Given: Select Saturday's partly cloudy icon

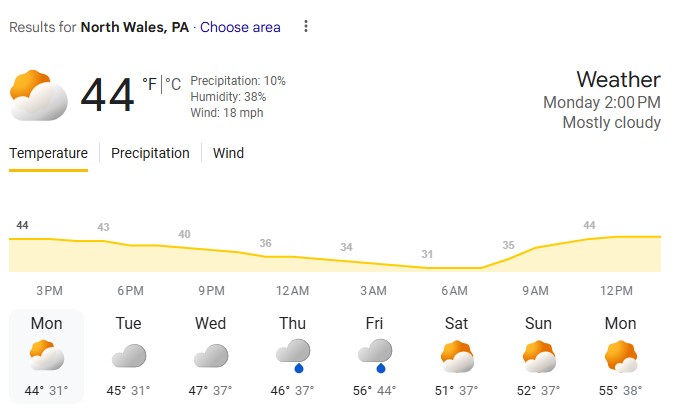Looking at the screenshot, I should coord(455,356).
